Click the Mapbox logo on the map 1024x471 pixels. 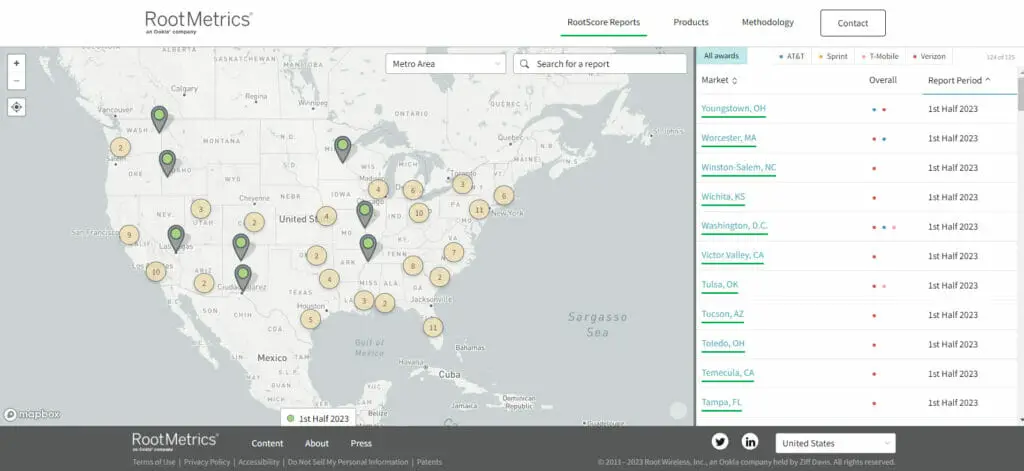pyautogui.click(x=33, y=414)
